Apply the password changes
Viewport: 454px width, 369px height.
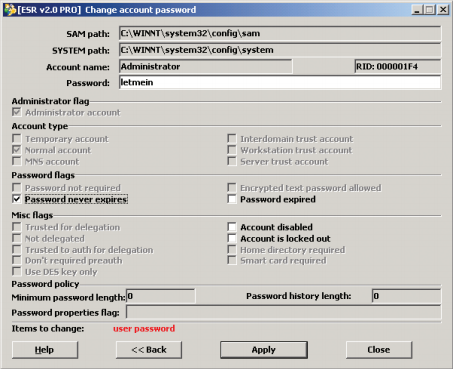(264, 350)
